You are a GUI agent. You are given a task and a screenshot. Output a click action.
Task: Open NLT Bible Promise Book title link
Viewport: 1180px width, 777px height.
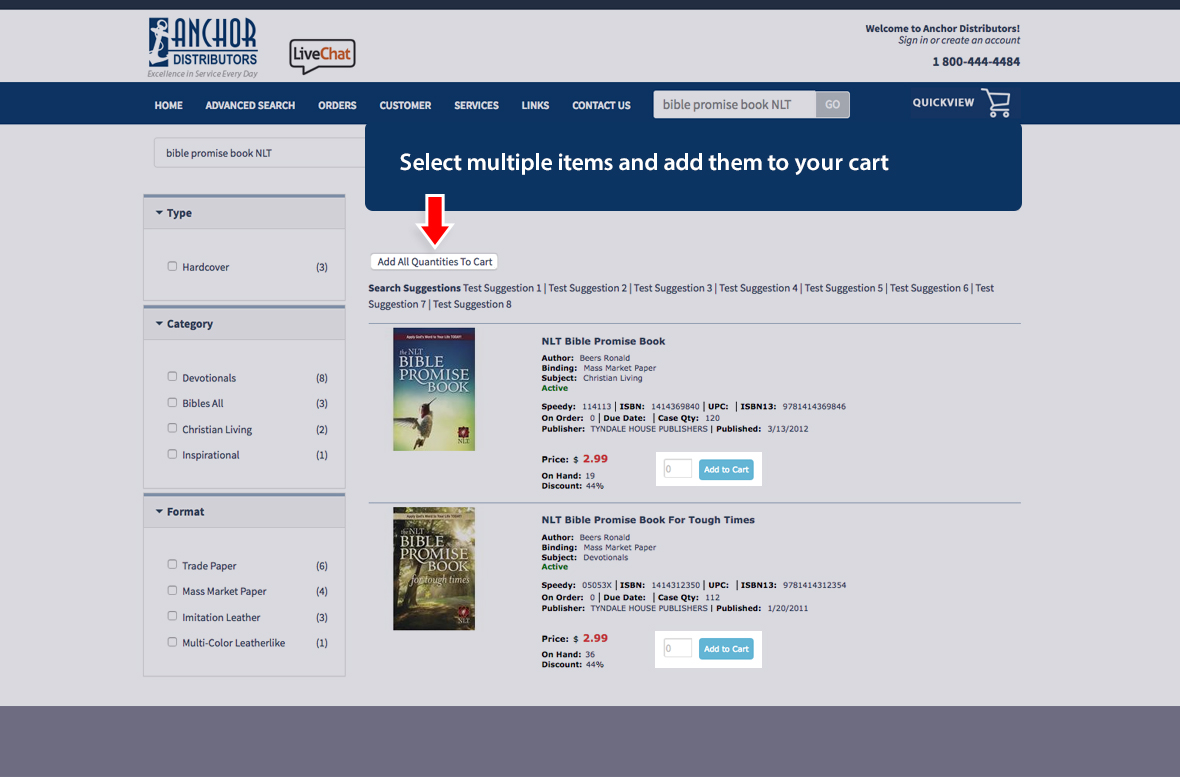[x=603, y=341]
